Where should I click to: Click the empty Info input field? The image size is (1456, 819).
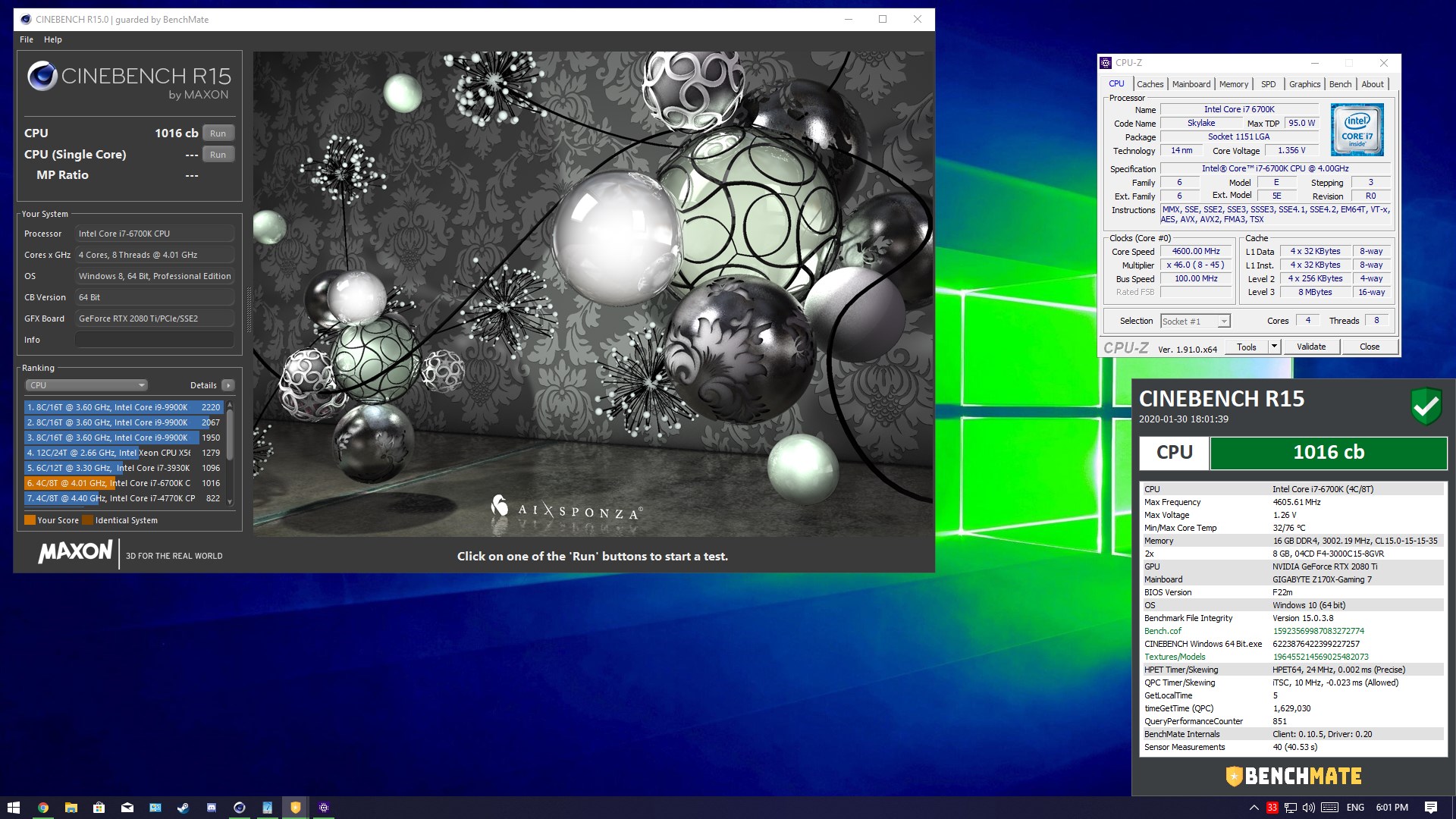[x=155, y=340]
